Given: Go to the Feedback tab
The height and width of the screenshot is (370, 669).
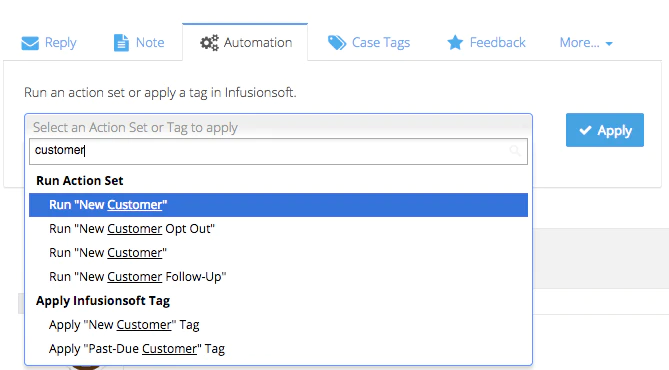Looking at the screenshot, I should (486, 43).
